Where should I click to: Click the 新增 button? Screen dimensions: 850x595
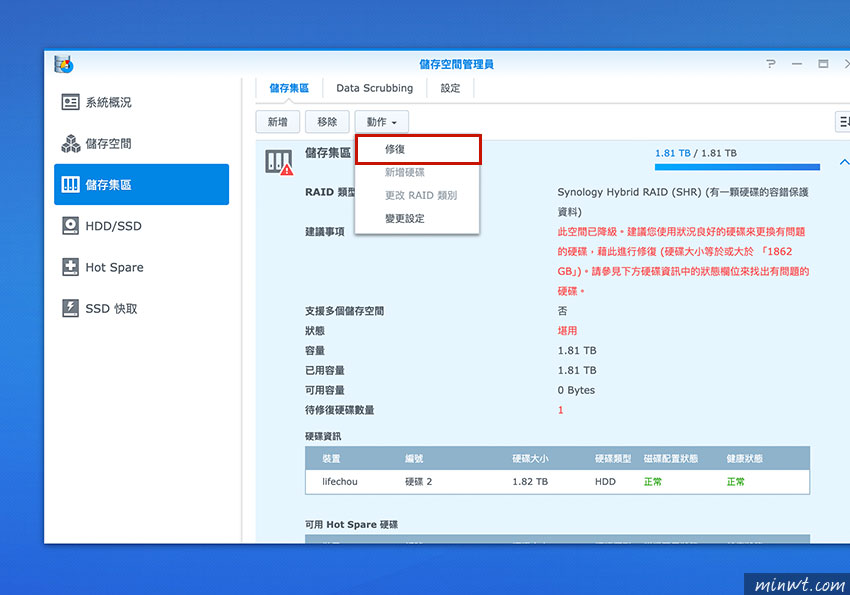pos(277,121)
